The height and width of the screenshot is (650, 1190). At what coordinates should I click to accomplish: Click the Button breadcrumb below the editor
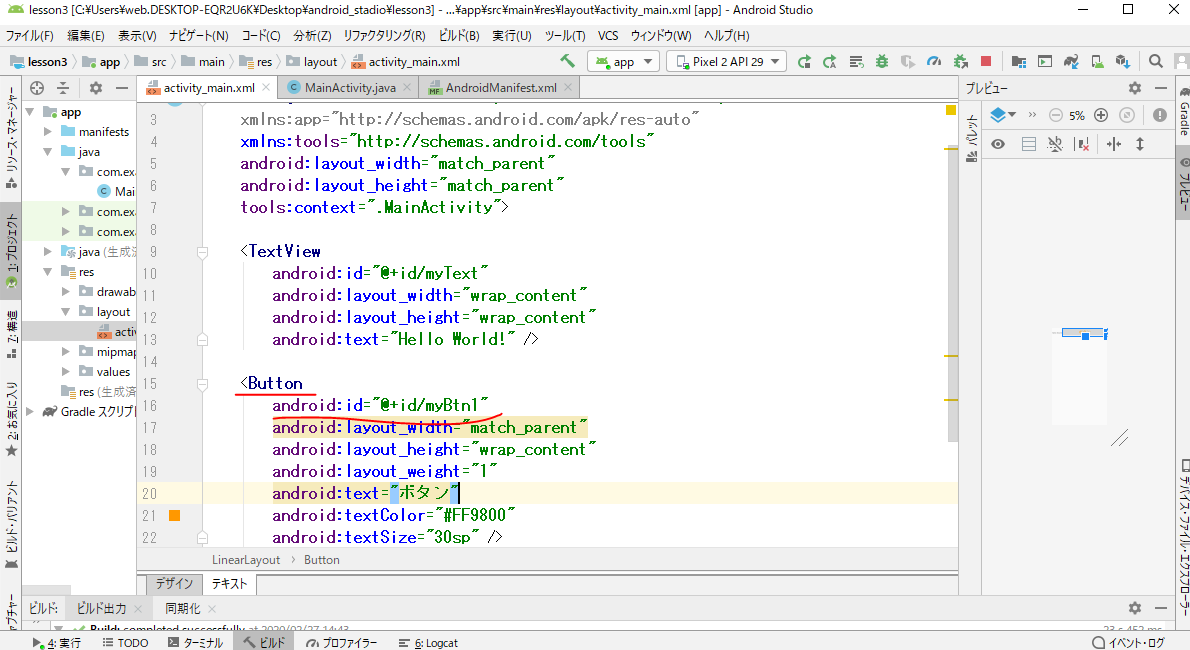coord(322,560)
